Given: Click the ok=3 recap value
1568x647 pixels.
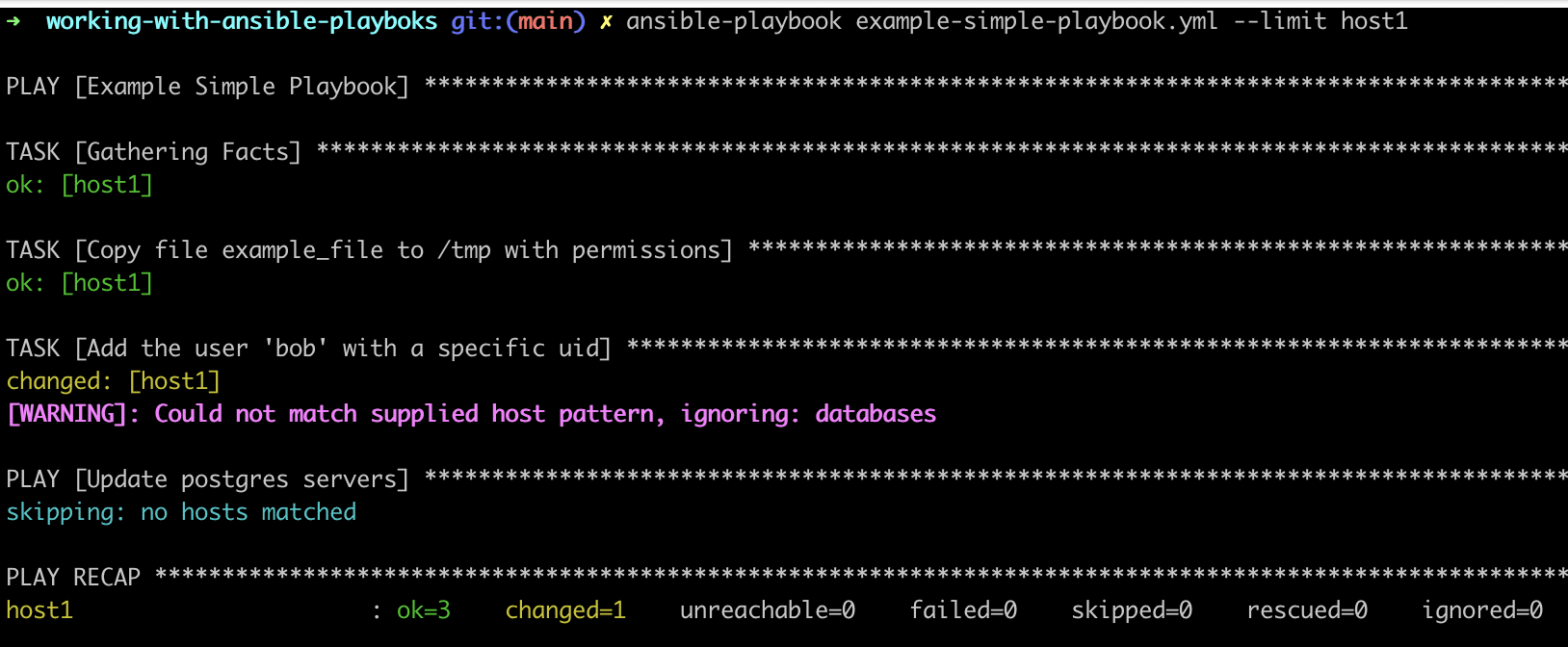Looking at the screenshot, I should pos(424,610).
